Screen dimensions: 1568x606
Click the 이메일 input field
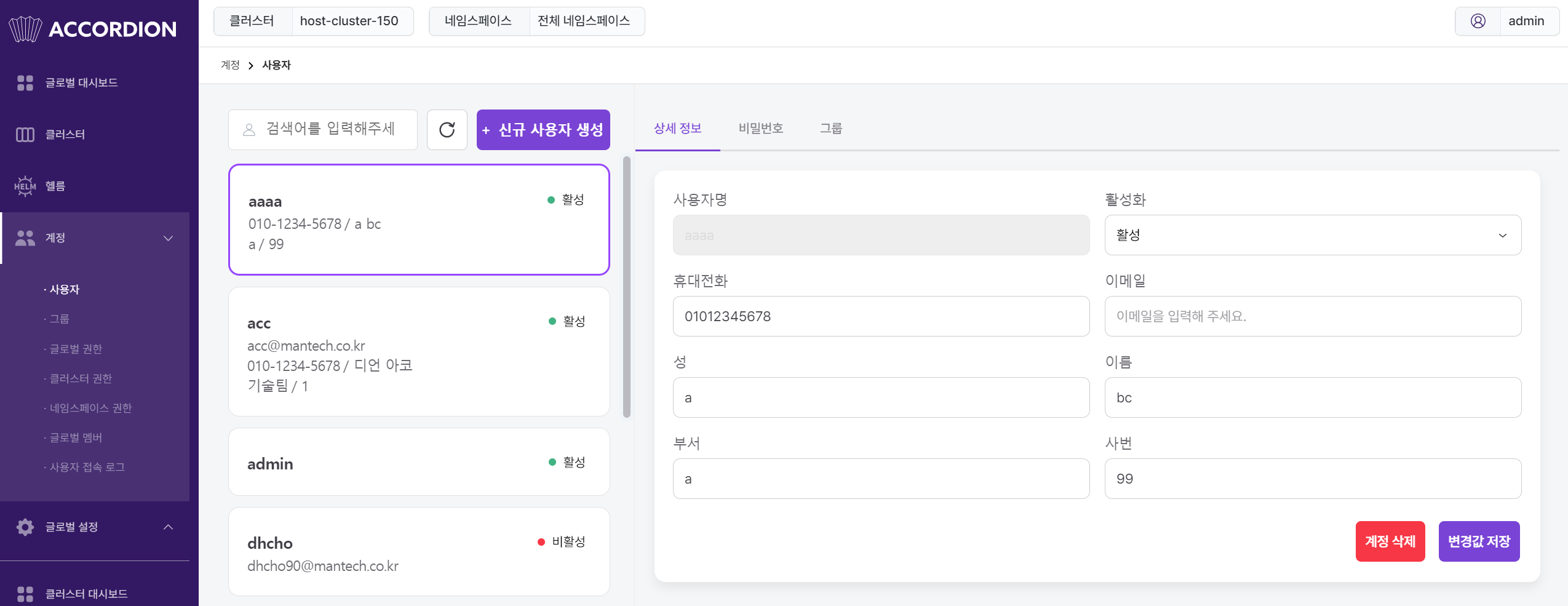pos(1313,316)
